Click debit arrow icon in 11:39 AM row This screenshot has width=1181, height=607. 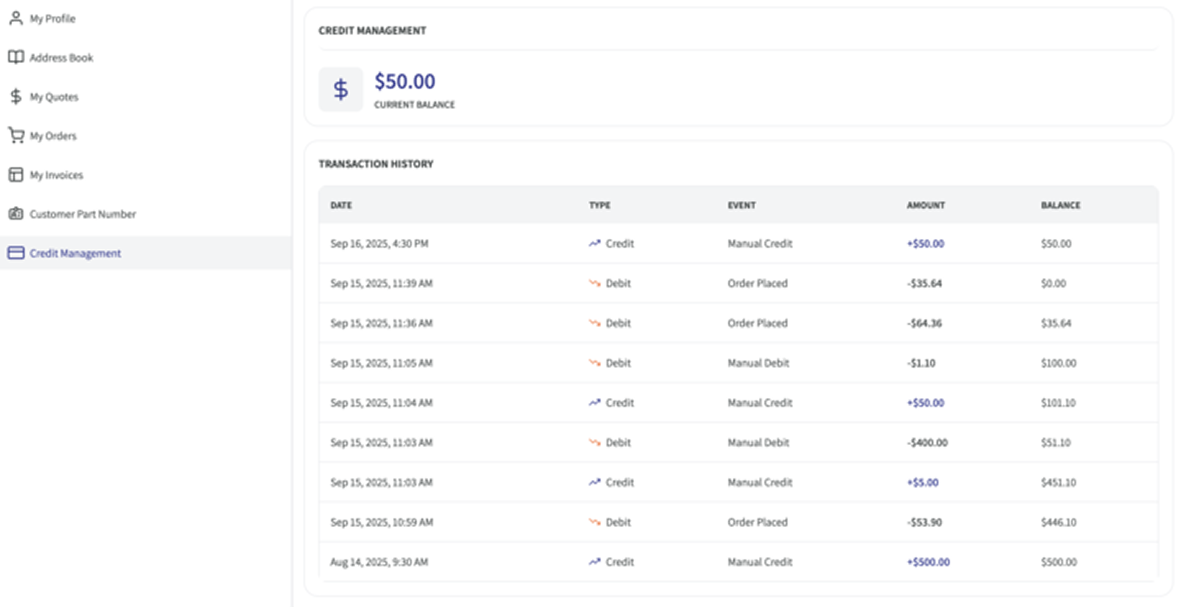[595, 284]
